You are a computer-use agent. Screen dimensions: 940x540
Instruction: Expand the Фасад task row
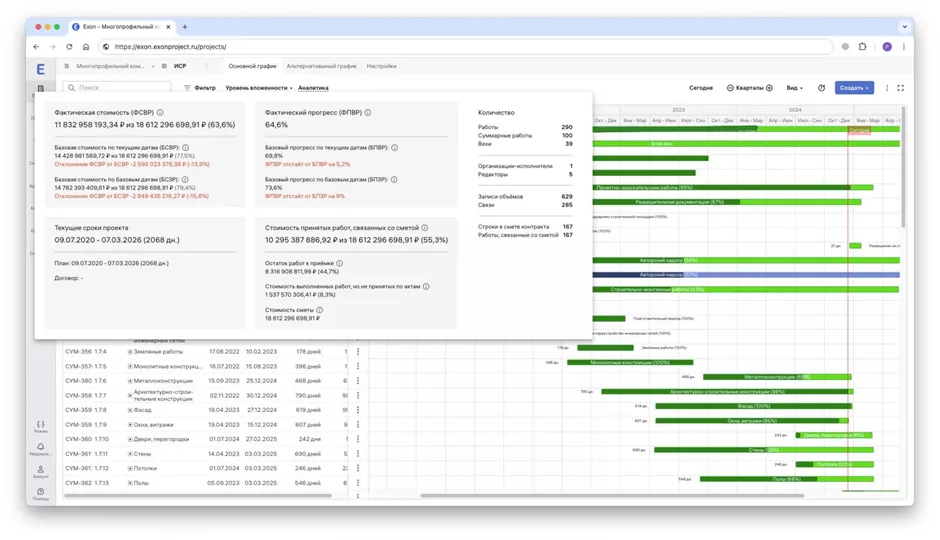pyautogui.click(x=130, y=410)
